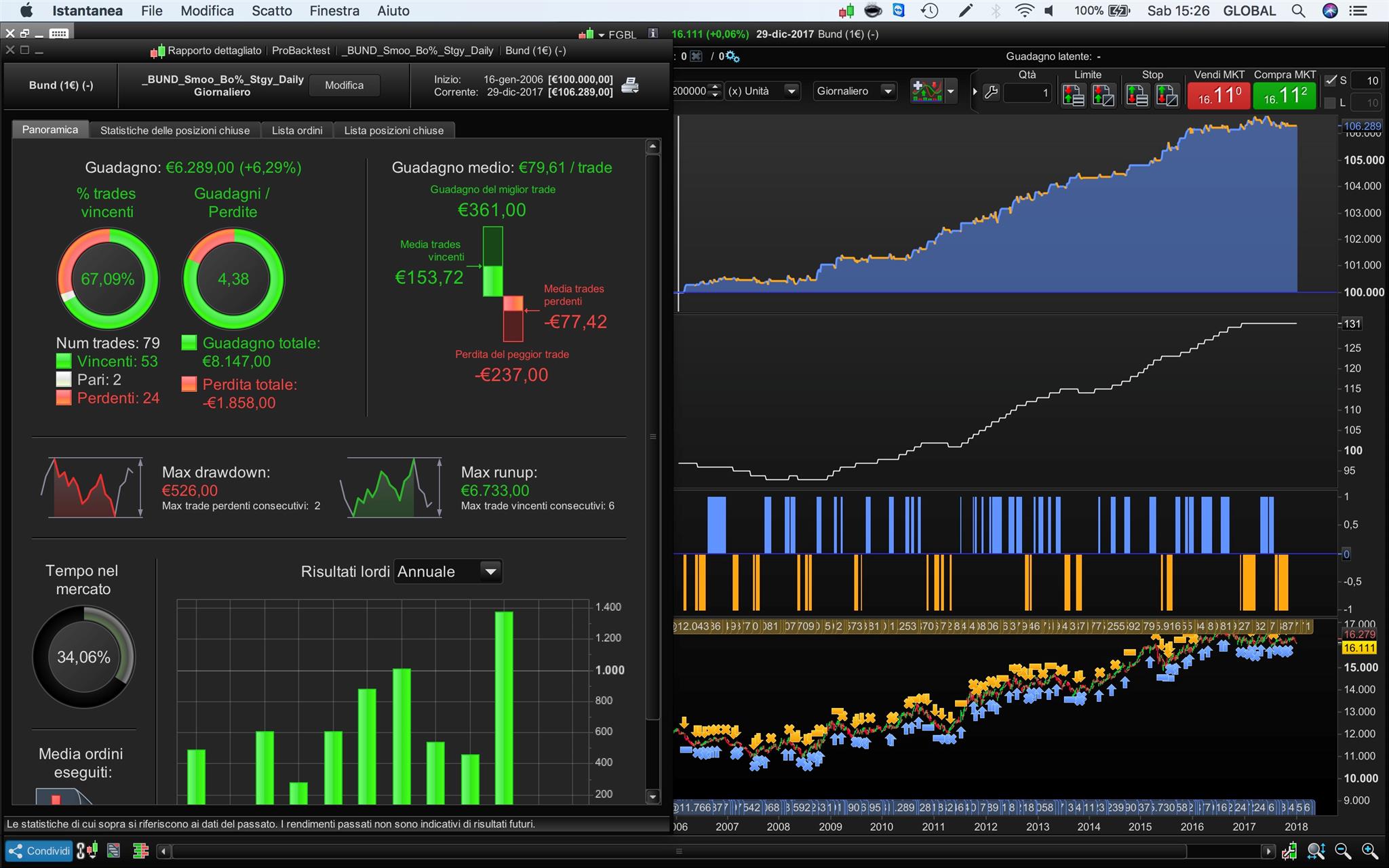1389x868 pixels.
Task: Click the first Limite order icon
Action: [x=1073, y=95]
